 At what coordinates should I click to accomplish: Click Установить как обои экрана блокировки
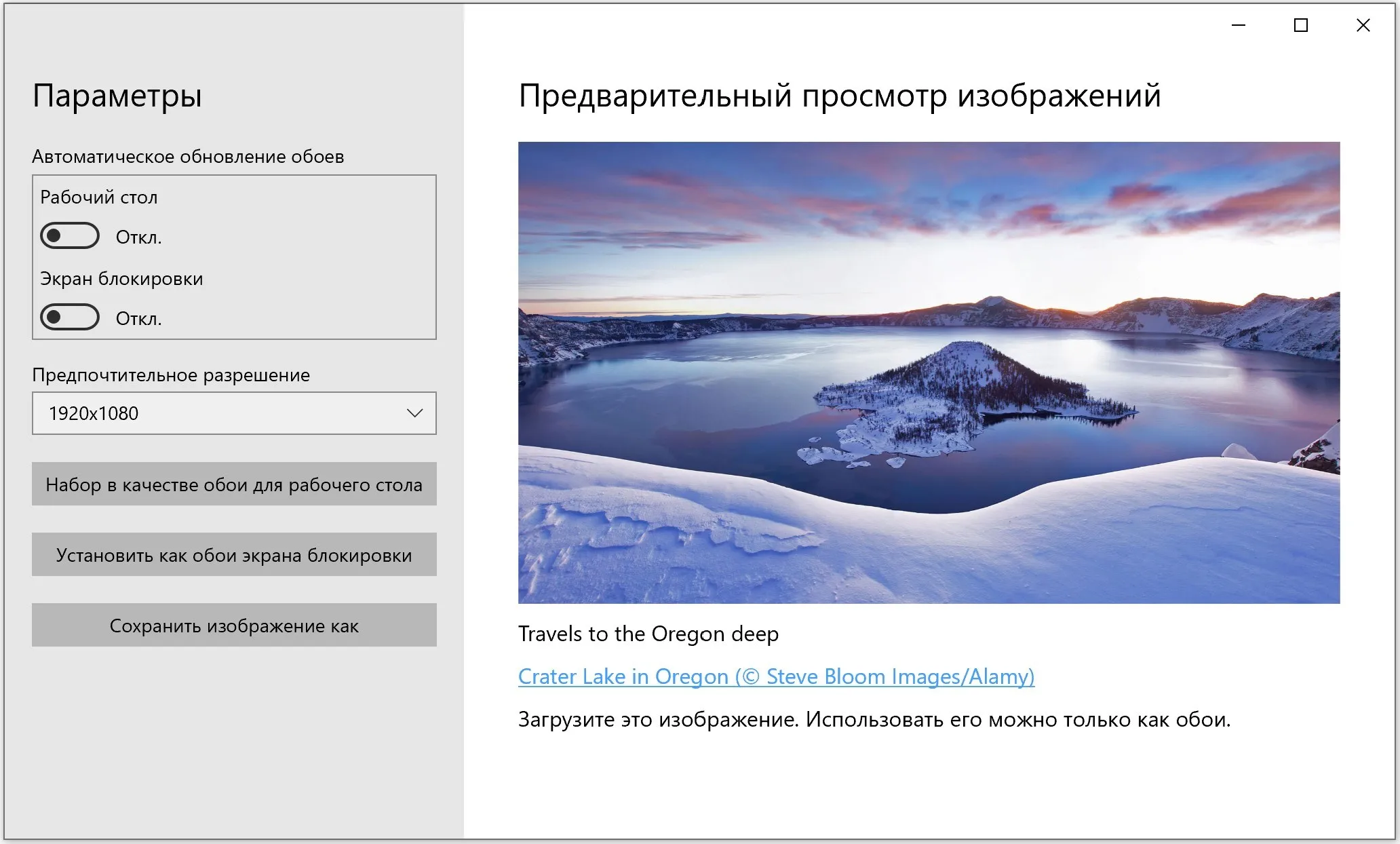pyautogui.click(x=234, y=555)
